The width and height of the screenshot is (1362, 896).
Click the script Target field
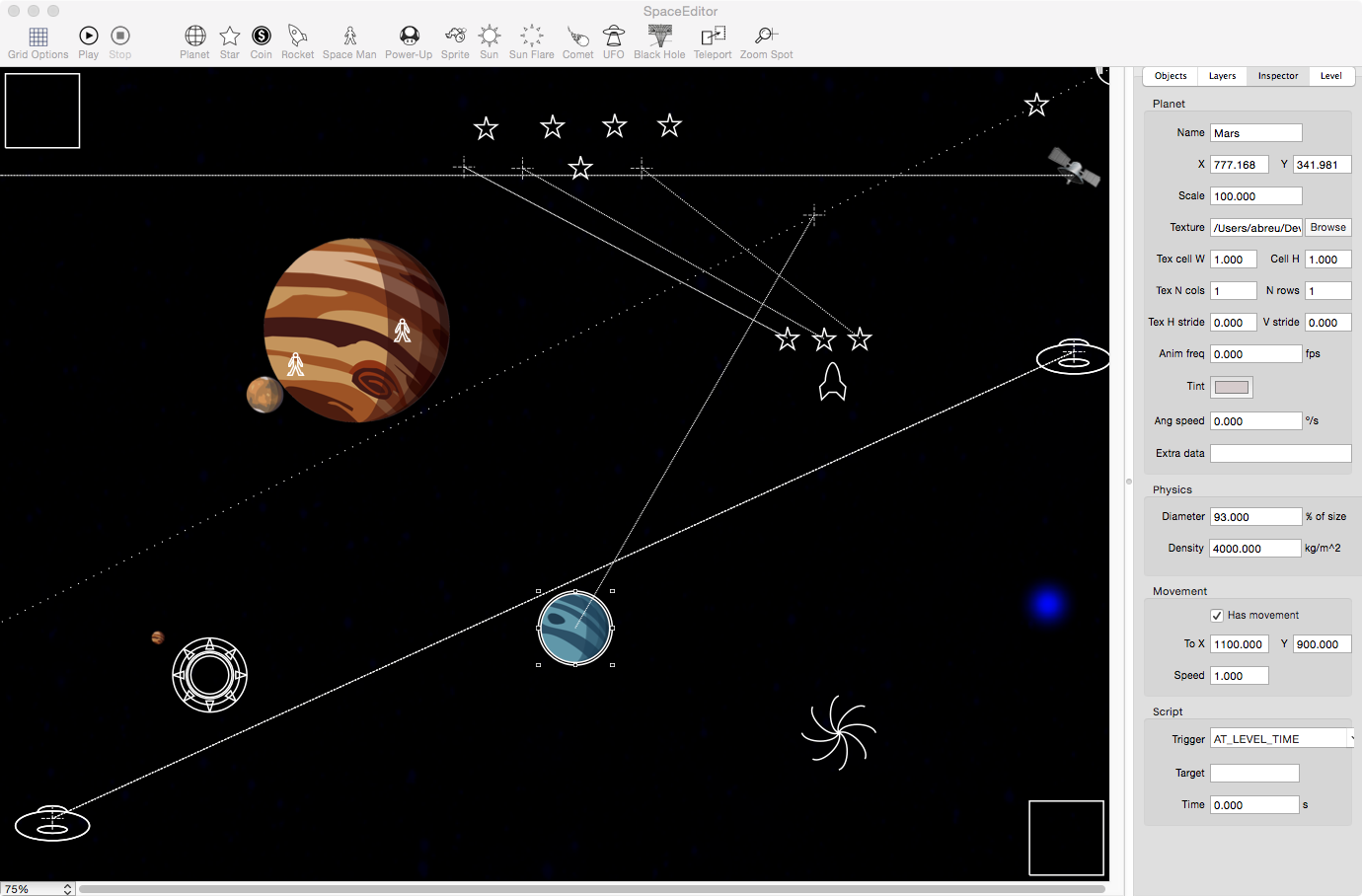coord(1255,774)
